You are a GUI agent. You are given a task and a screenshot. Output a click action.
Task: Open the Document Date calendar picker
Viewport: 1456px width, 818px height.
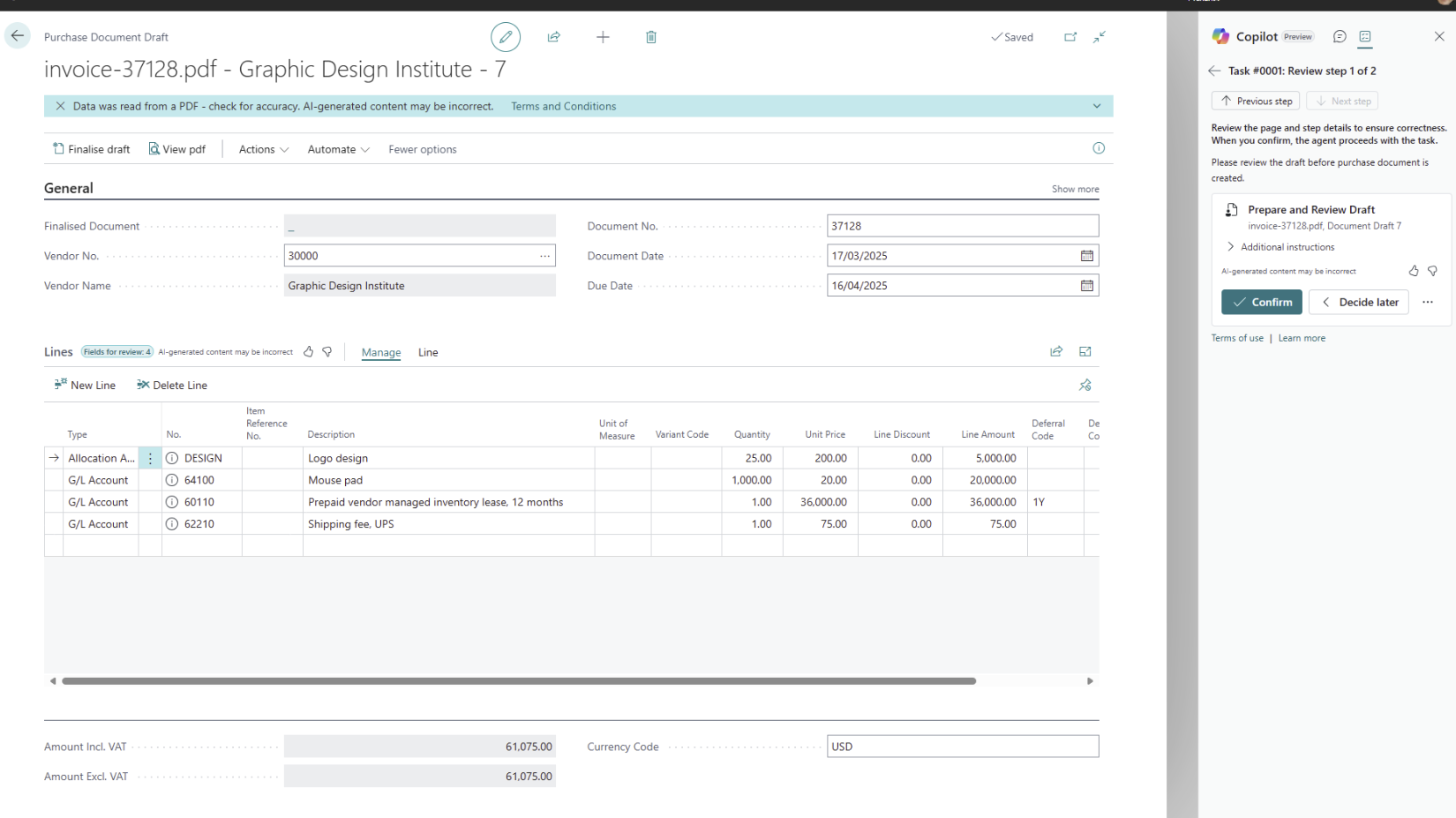click(x=1087, y=256)
